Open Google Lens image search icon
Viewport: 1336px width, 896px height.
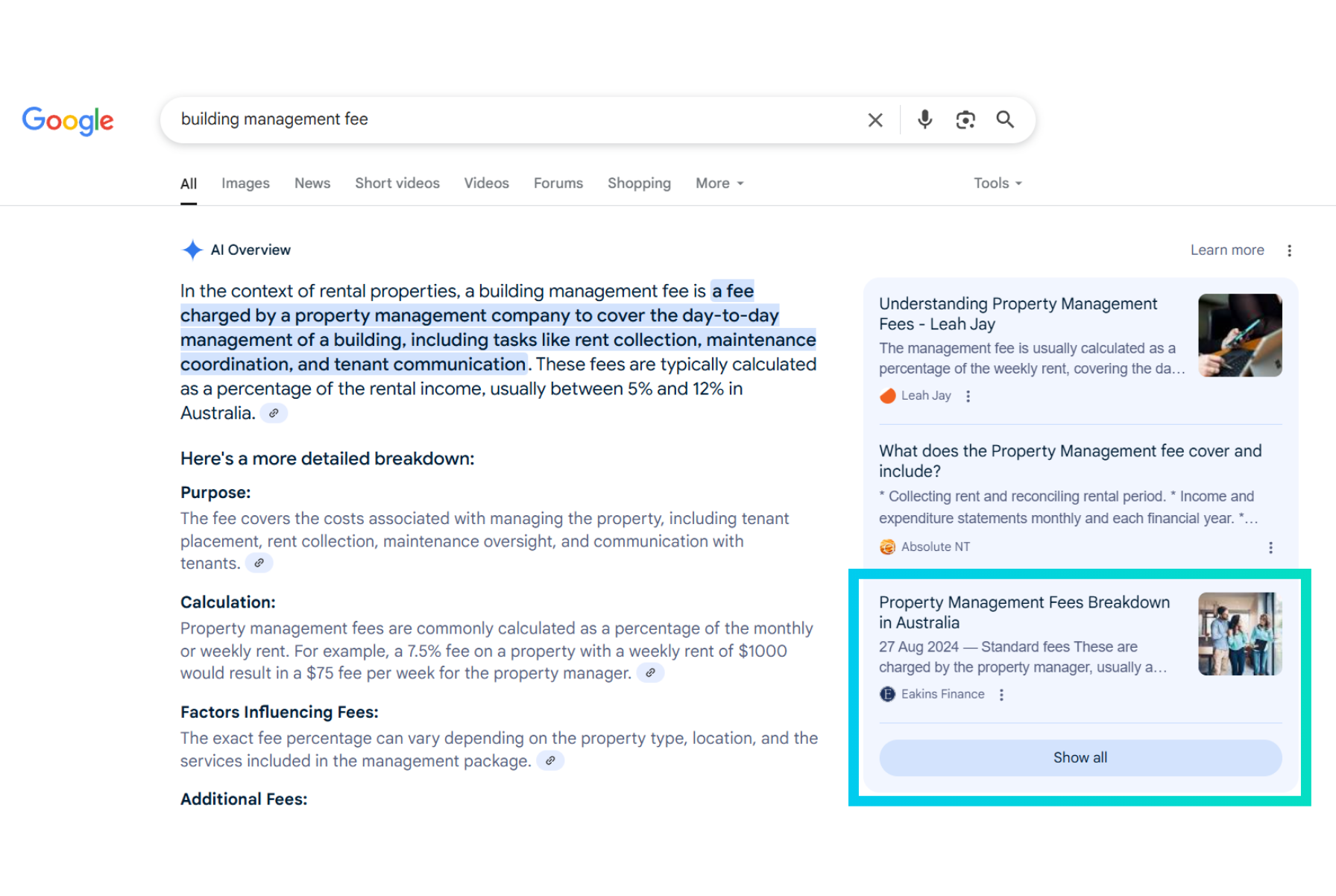[965, 120]
